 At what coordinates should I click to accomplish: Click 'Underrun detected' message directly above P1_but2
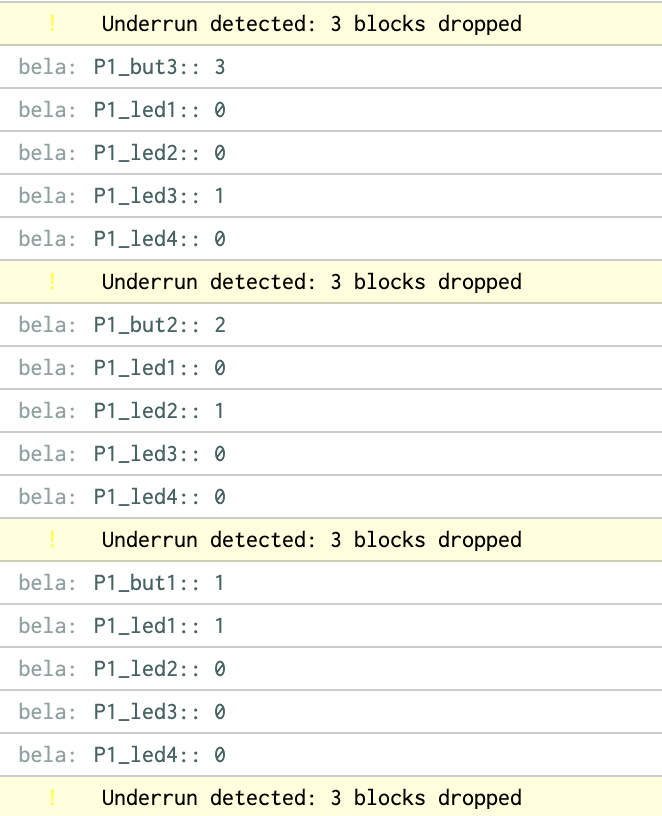311,282
